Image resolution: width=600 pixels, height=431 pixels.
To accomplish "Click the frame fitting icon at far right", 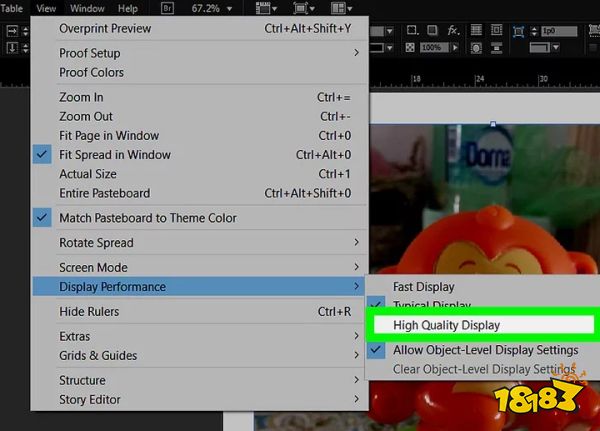I will coord(594,30).
